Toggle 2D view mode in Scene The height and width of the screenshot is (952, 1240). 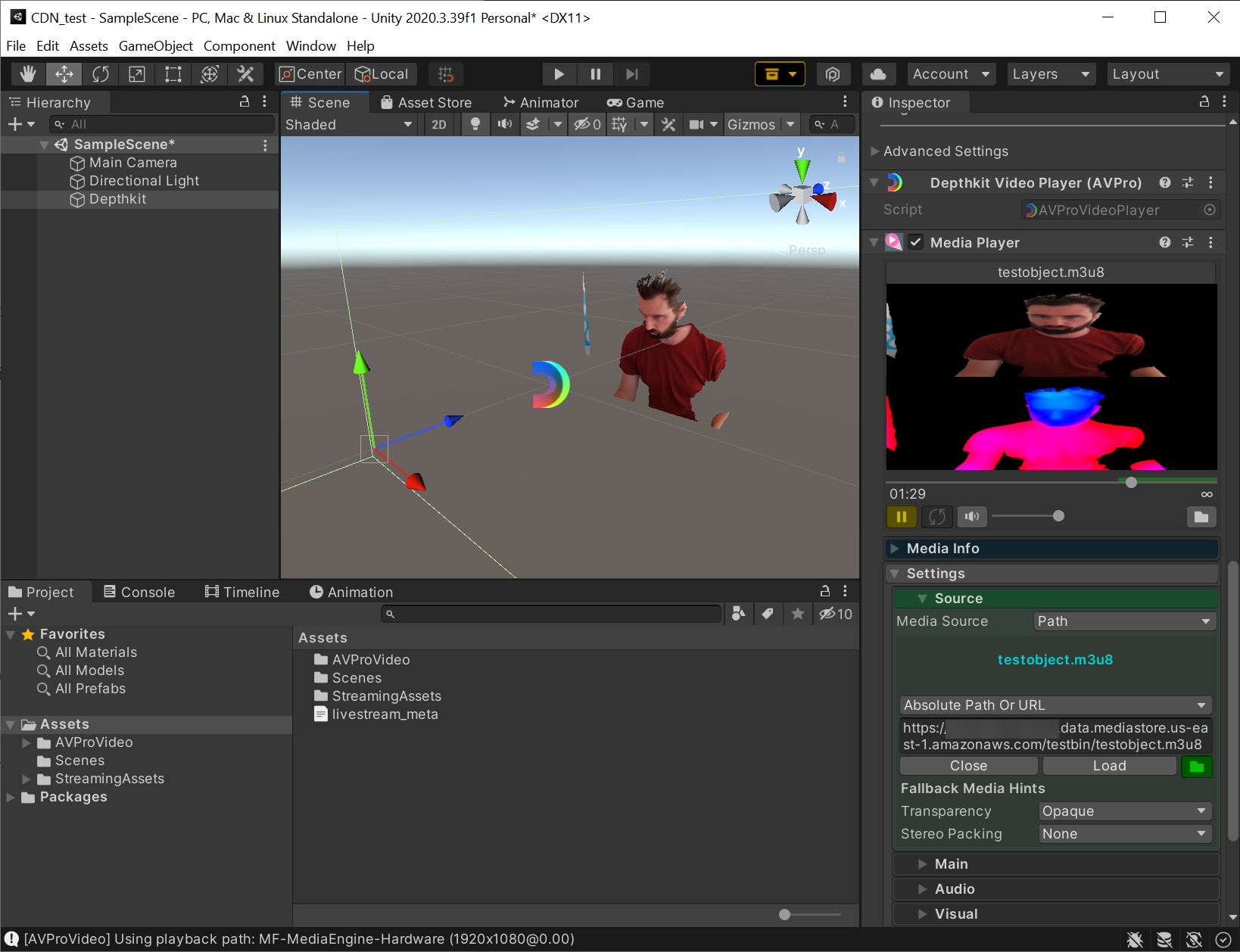pyautogui.click(x=438, y=124)
